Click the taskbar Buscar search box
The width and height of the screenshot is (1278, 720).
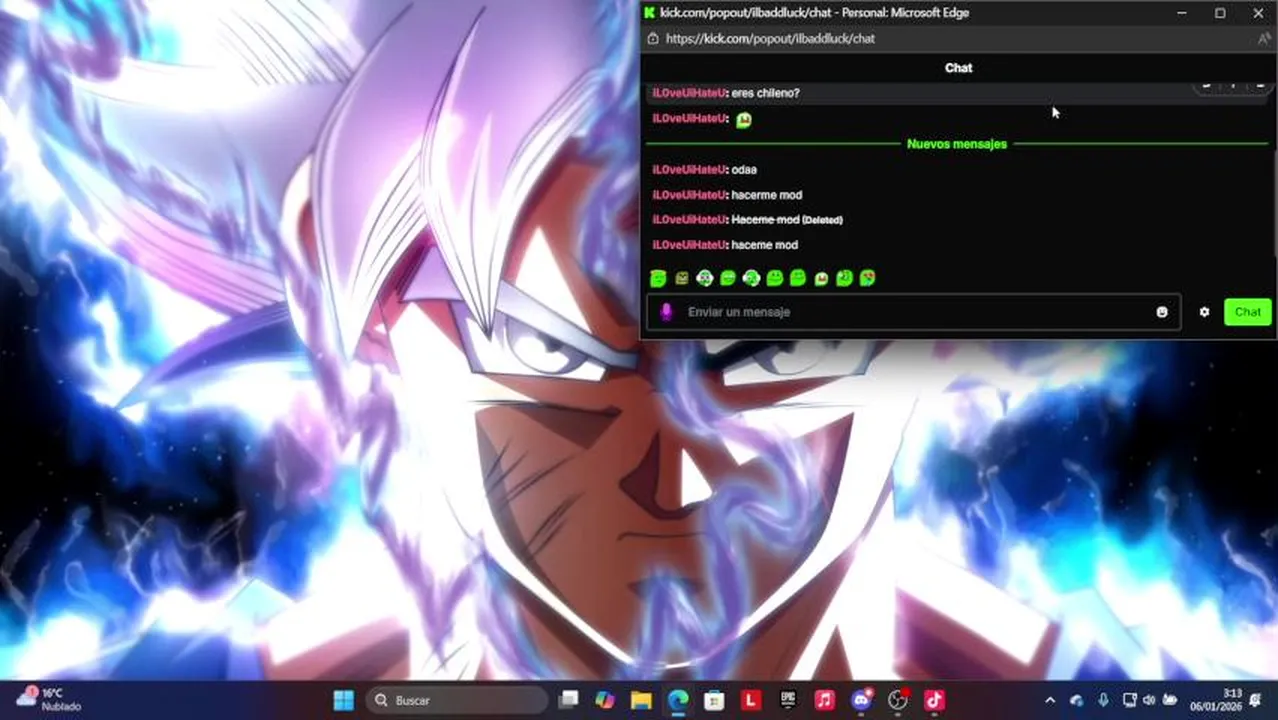[456, 700]
